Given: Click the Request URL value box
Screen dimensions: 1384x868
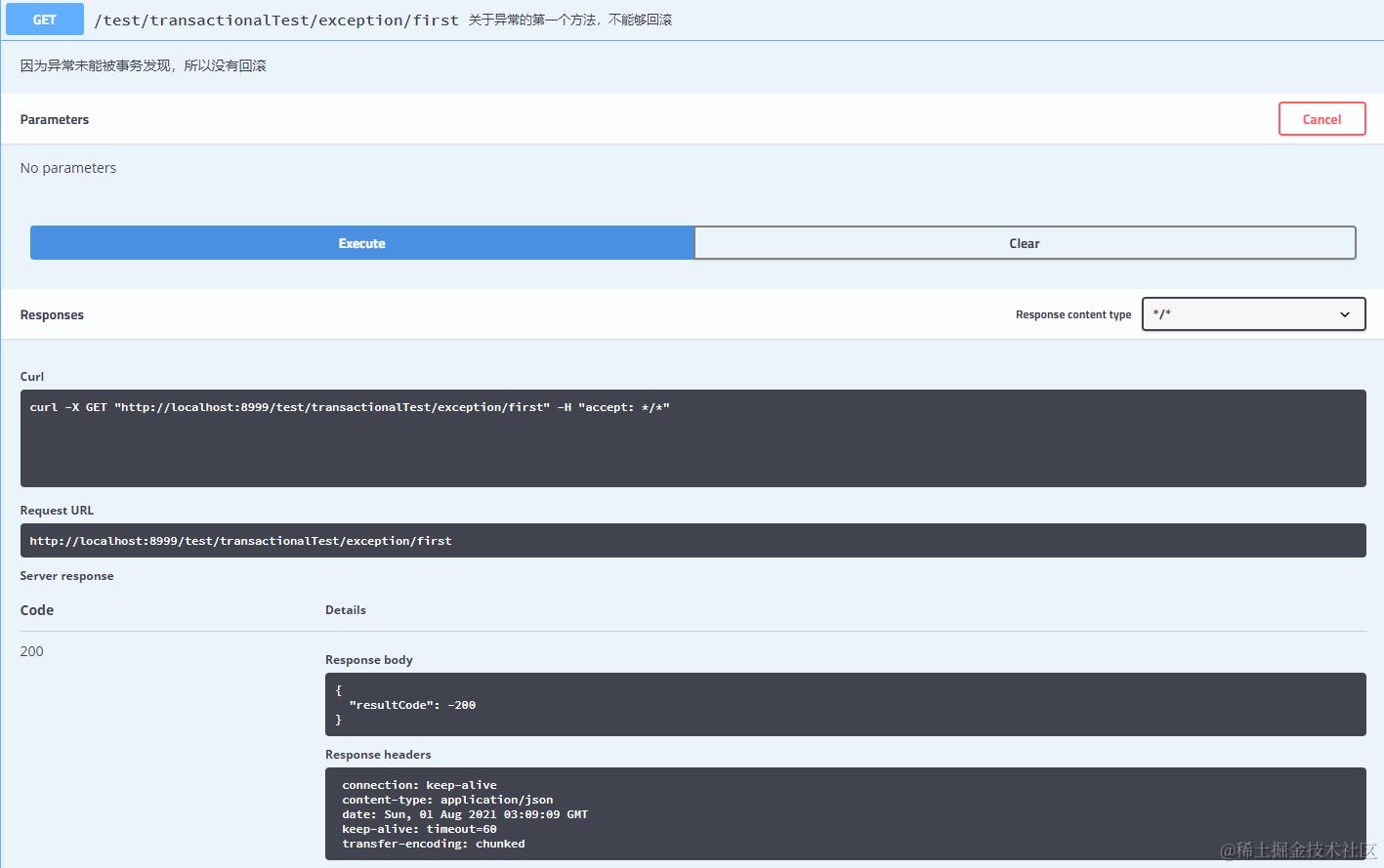Looking at the screenshot, I should coord(692,541).
